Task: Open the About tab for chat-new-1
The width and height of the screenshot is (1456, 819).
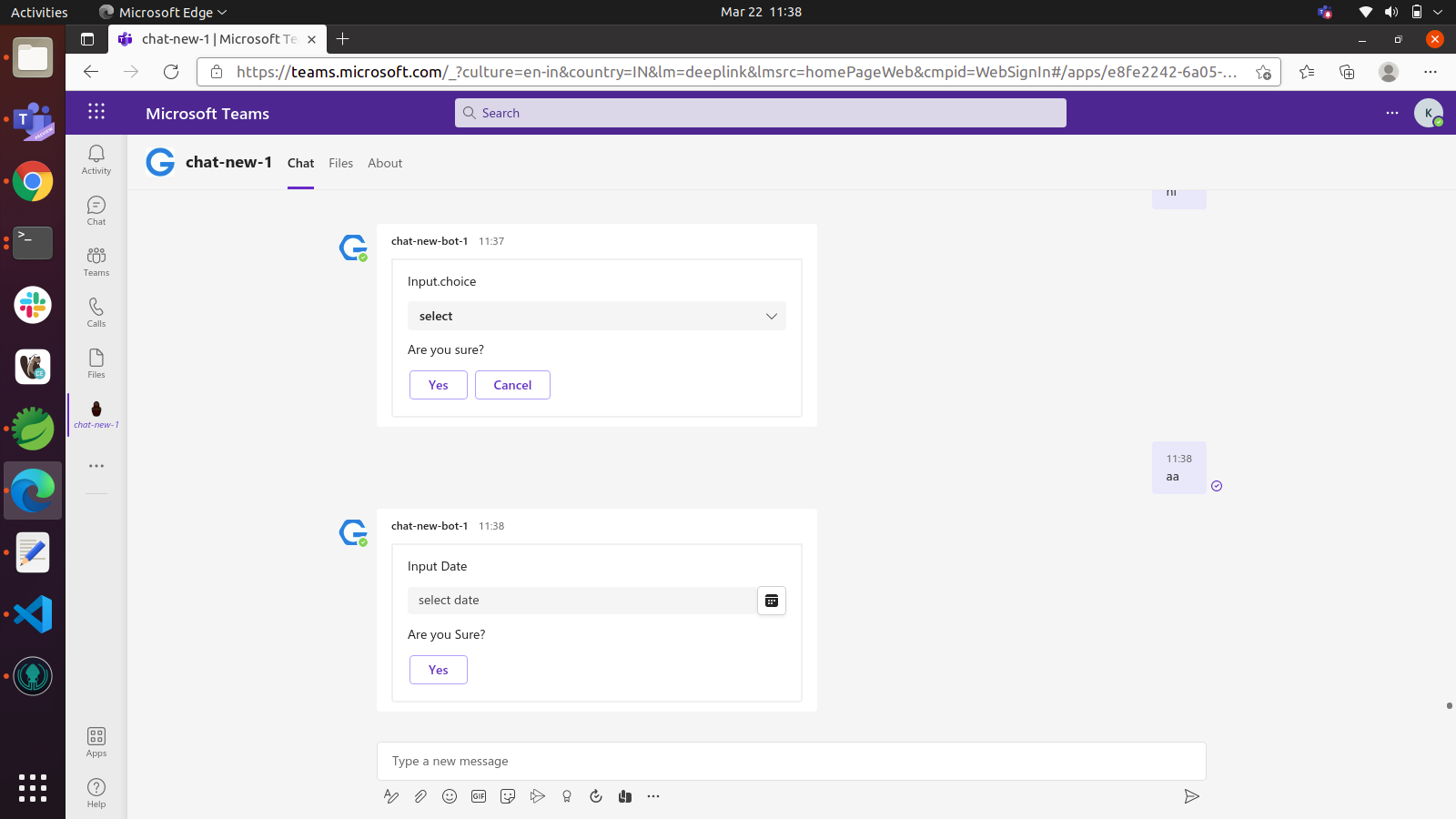Action: [385, 163]
